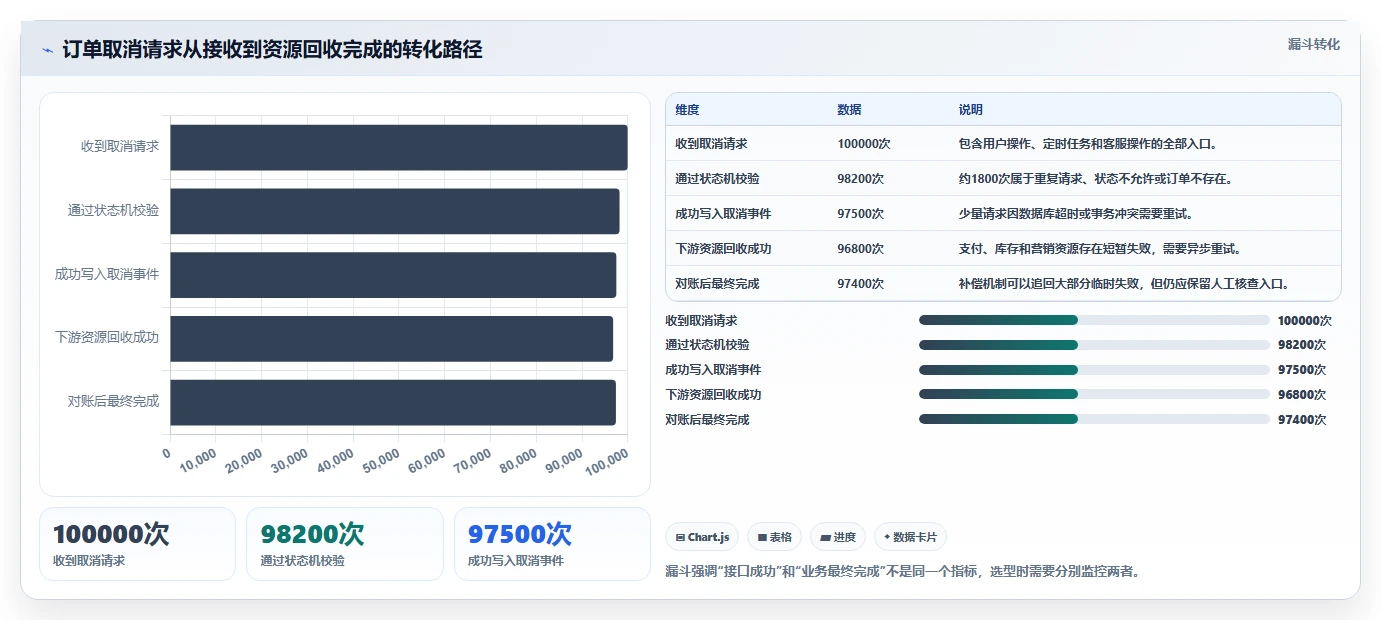Image resolution: width=1381 pixels, height=620 pixels.
Task: Click the description about 补偿机制可以追回大部分临时失败
Action: [x=1124, y=284]
